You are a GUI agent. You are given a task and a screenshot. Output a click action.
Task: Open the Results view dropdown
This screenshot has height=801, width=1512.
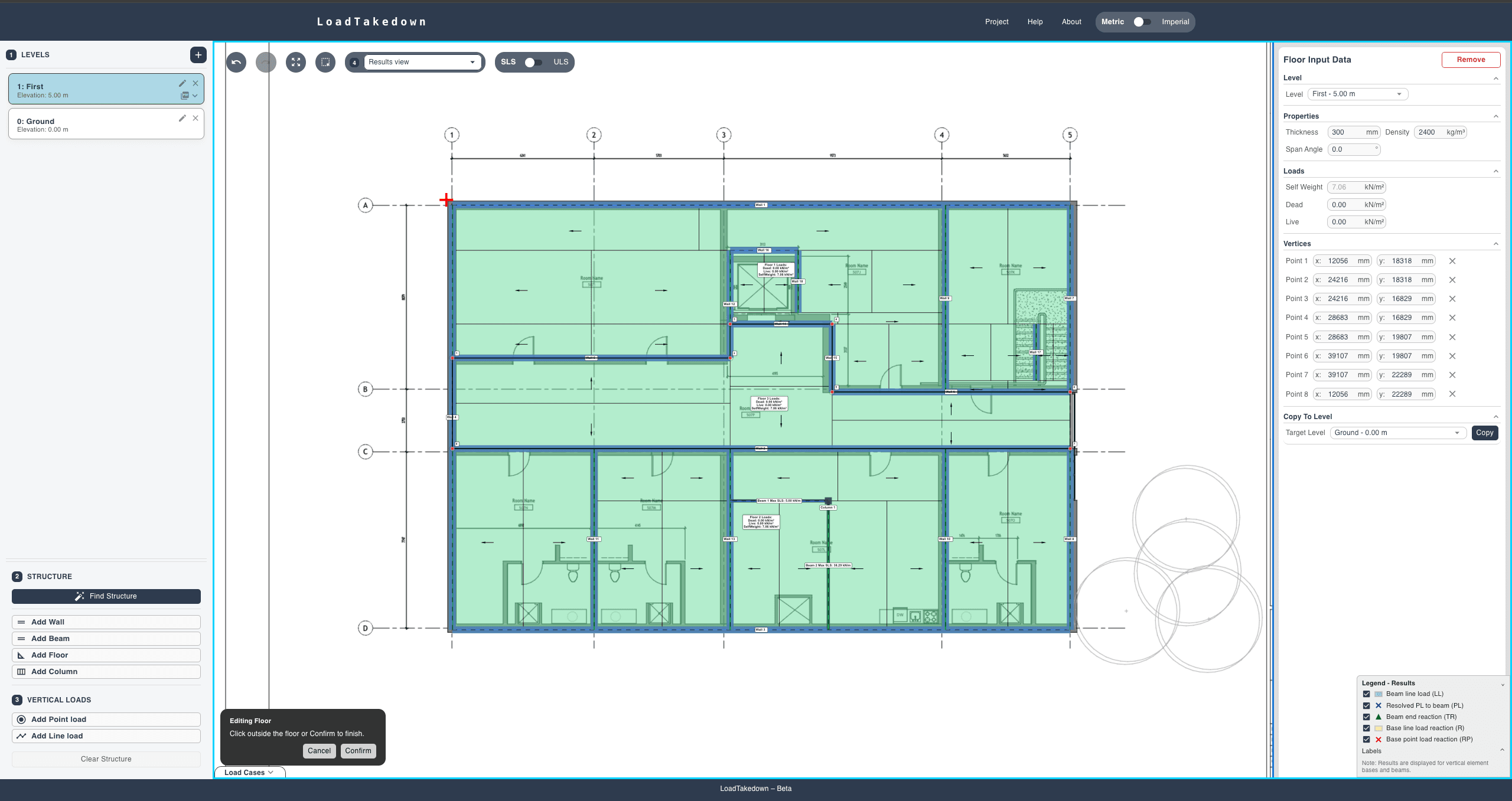click(x=422, y=62)
